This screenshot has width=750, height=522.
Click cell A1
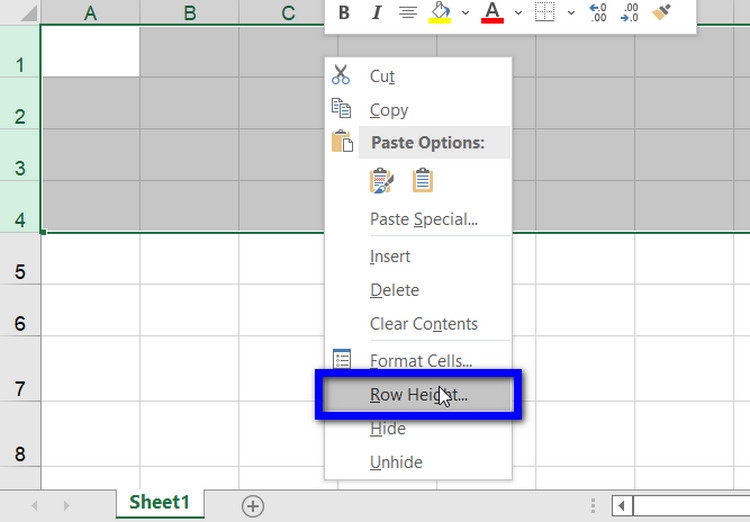(x=91, y=51)
